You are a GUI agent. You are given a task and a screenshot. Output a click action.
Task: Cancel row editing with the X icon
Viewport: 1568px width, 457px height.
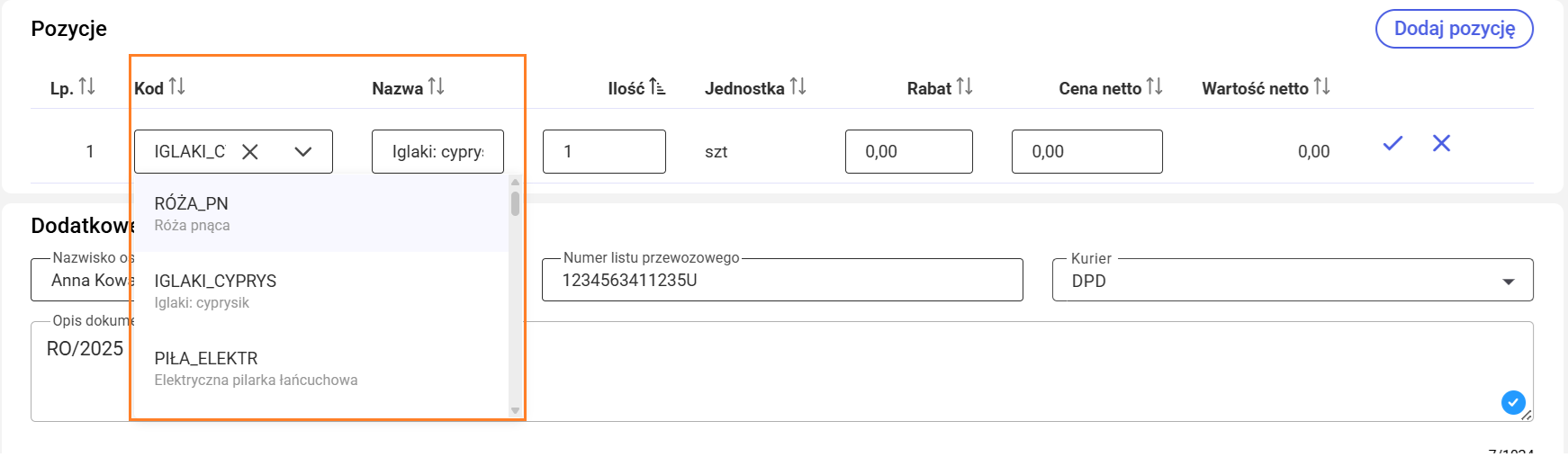(1441, 143)
